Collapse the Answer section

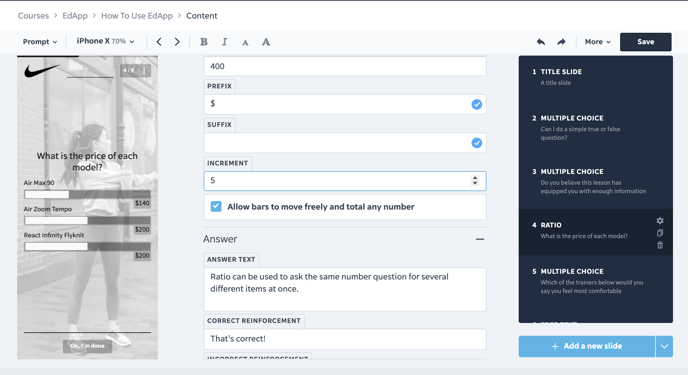[480, 239]
